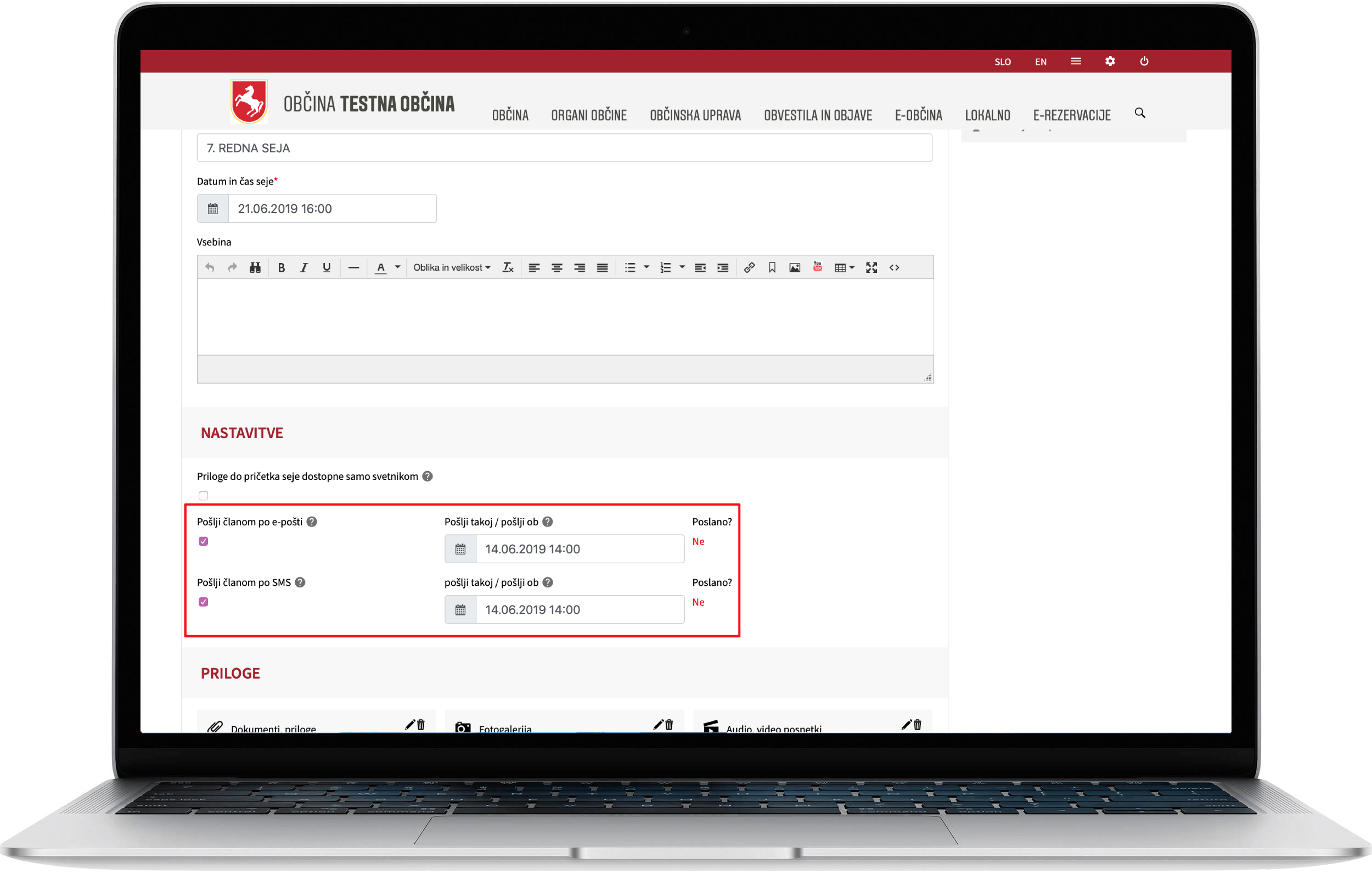
Task: Insert an image via the toolbar image icon
Action: click(x=794, y=267)
